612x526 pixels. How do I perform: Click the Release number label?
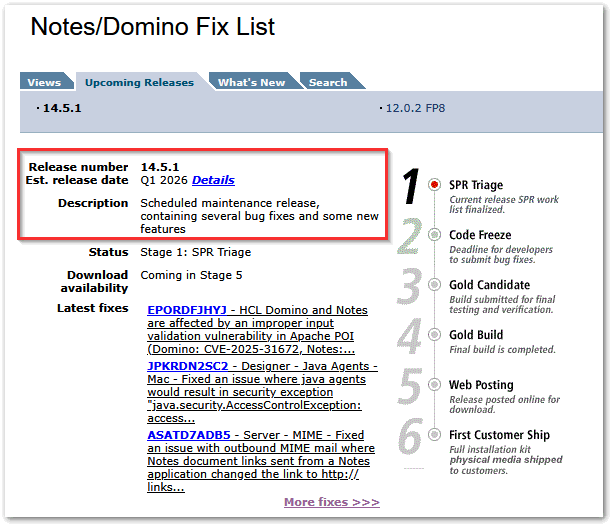[x=78, y=167]
